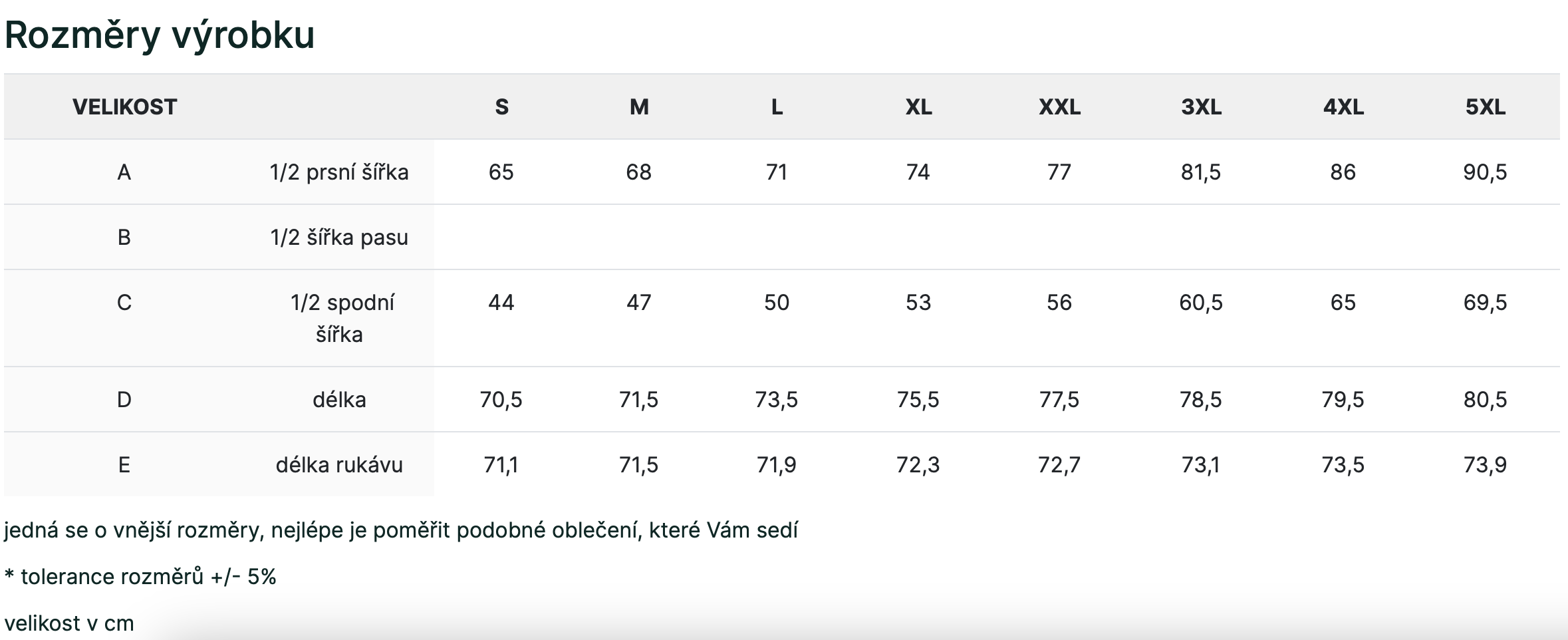Select the M size column header
Viewport: 1568px width, 640px height.
click(639, 106)
